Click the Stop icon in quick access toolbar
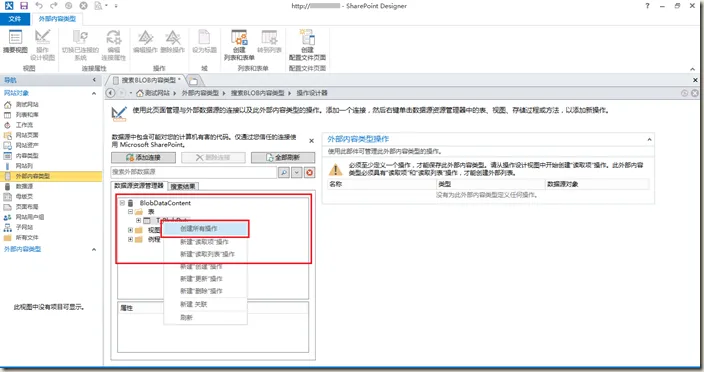Viewport: 704px width, 372px height. tap(83, 6)
